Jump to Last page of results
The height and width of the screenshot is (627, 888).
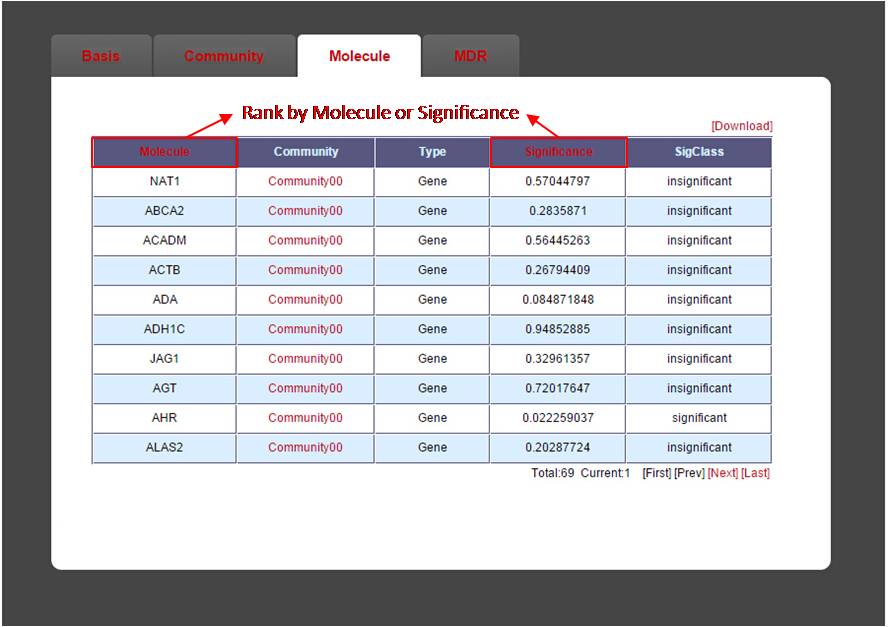pos(755,473)
